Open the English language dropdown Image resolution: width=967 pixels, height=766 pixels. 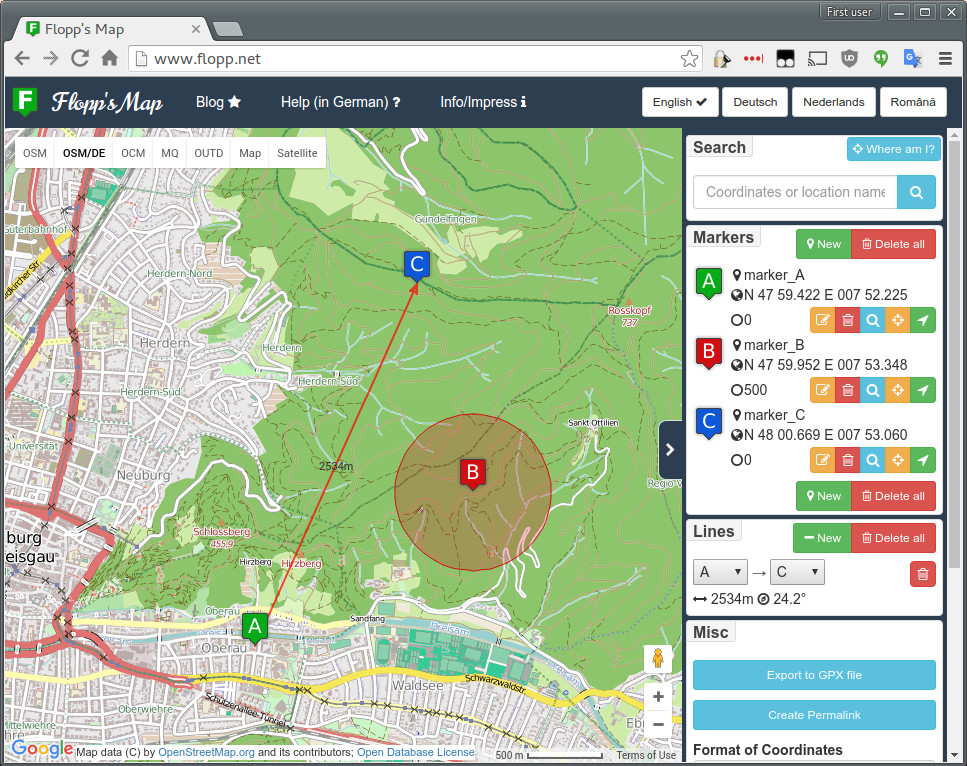coord(680,102)
